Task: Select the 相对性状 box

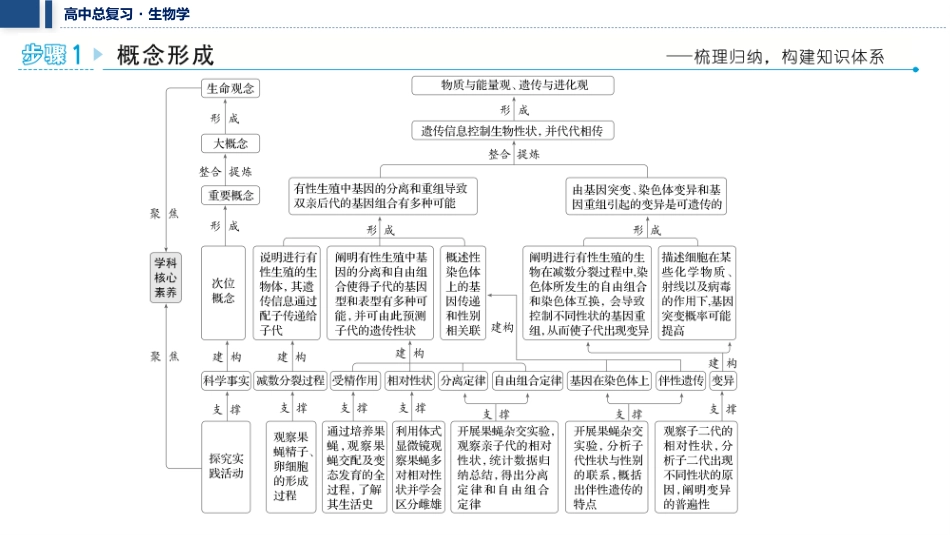Action: (x=410, y=380)
